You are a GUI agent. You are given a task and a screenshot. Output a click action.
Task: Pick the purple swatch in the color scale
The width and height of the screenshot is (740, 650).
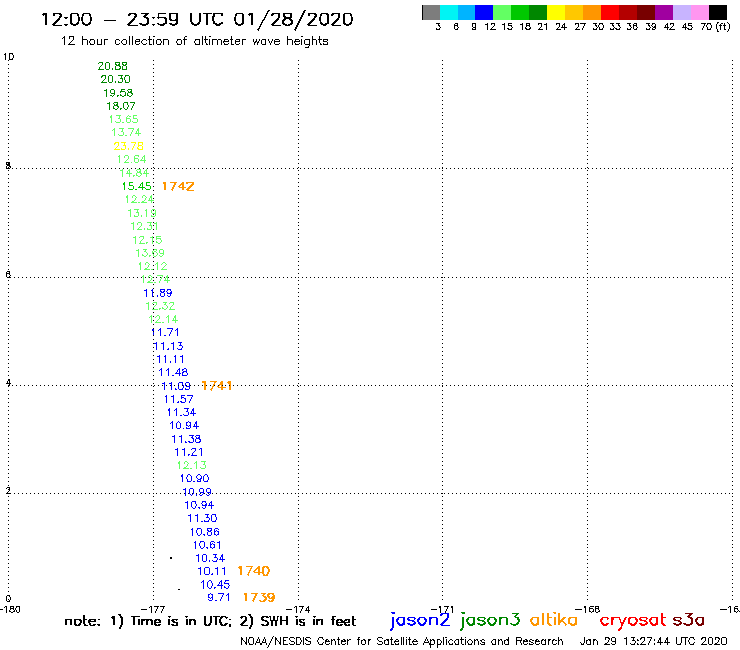664,12
